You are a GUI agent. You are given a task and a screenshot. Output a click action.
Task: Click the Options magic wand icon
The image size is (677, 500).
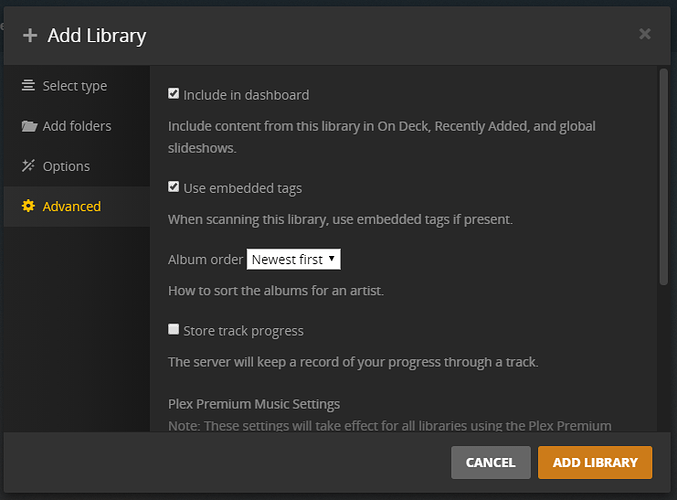[x=28, y=166]
